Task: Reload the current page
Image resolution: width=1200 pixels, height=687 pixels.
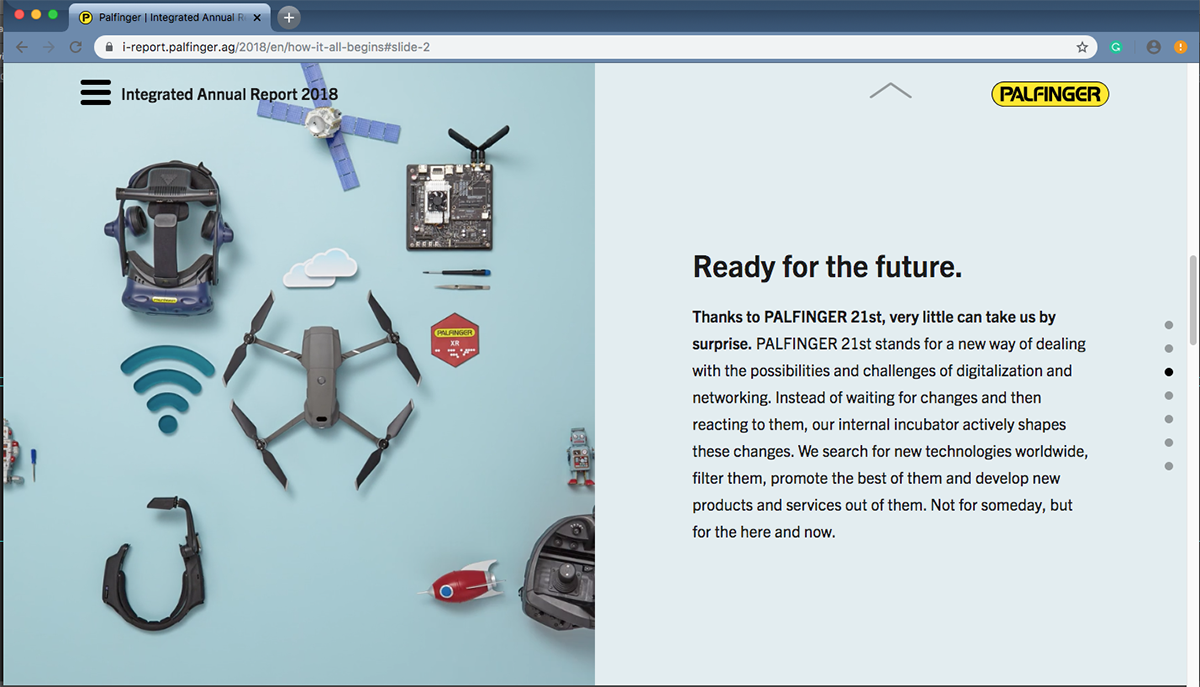Action: click(75, 47)
